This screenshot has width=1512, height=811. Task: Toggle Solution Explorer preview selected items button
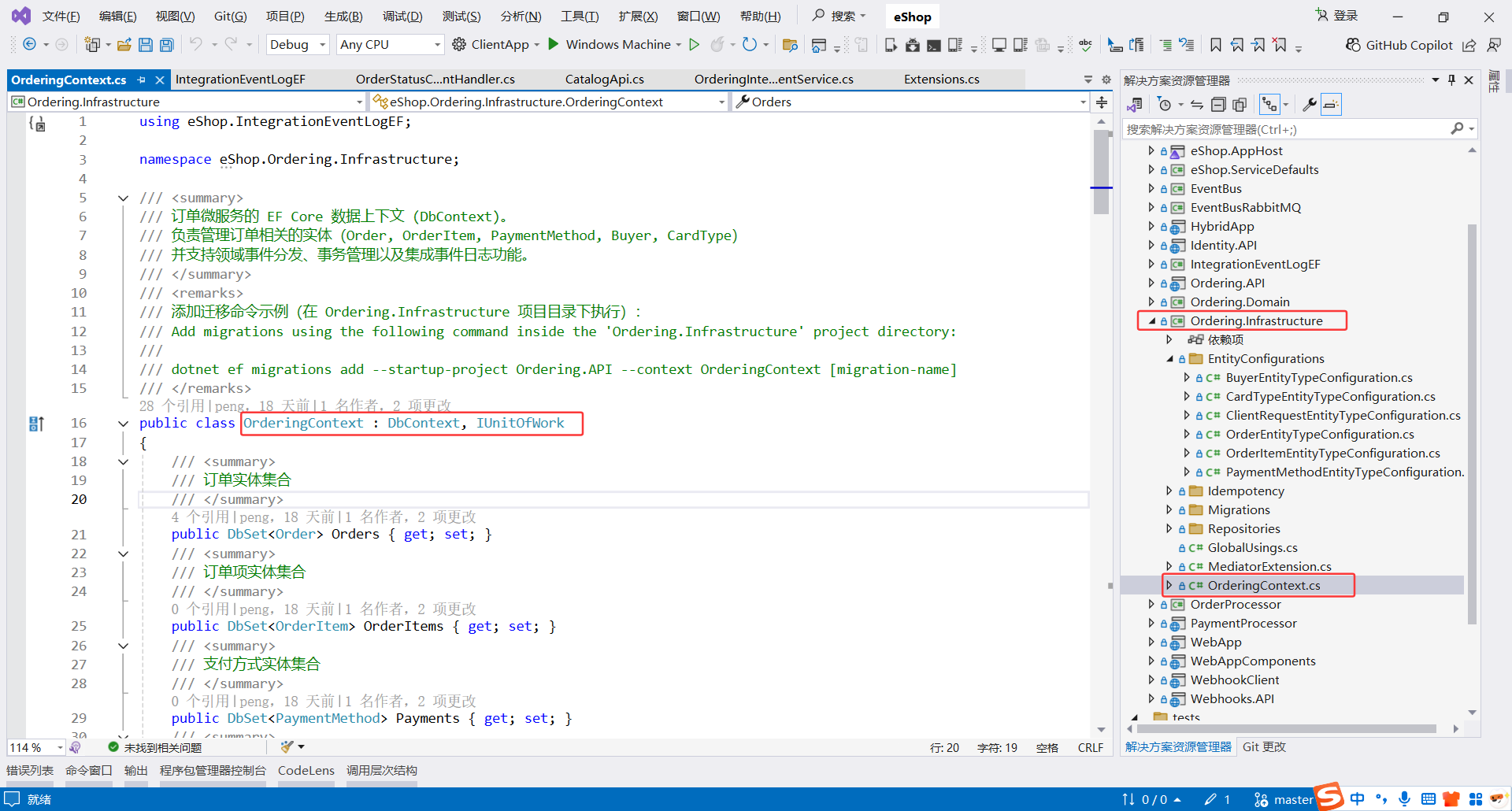click(x=1331, y=105)
